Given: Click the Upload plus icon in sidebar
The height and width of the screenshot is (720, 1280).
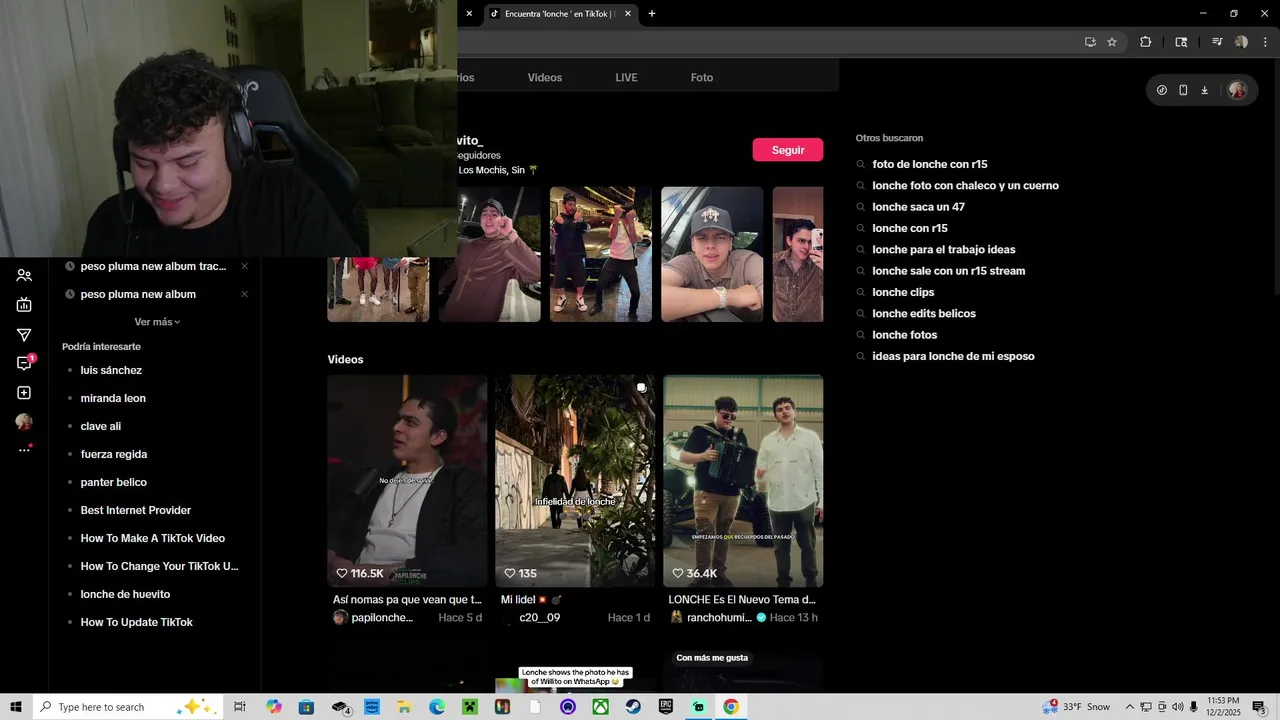Looking at the screenshot, I should coord(24,393).
